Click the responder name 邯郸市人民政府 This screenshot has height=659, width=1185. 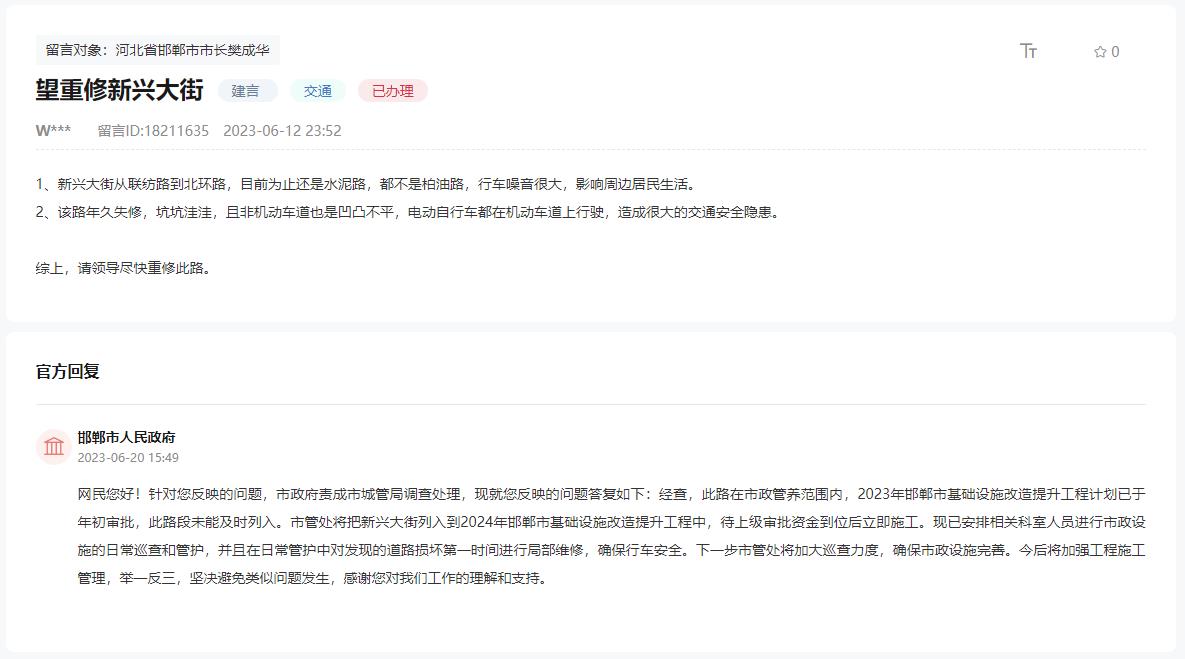126,437
